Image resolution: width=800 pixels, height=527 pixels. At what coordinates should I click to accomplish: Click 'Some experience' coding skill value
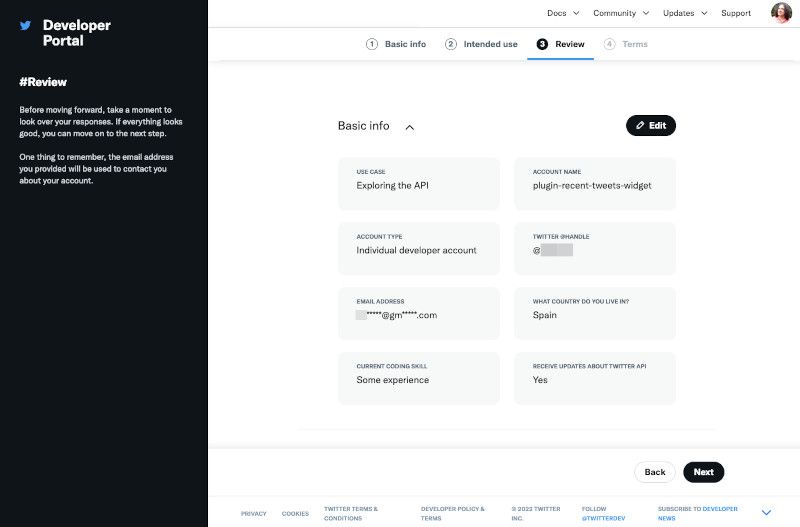pos(392,380)
